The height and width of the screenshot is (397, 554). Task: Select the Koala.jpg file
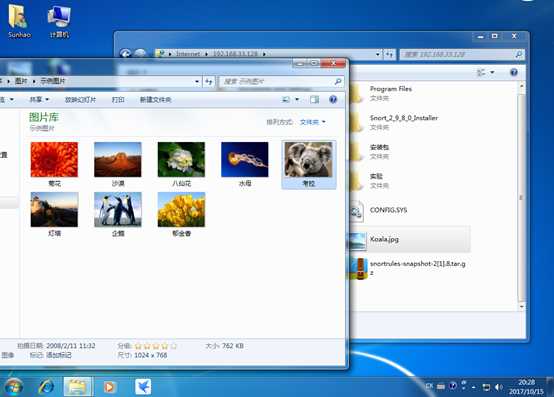click(x=410, y=239)
